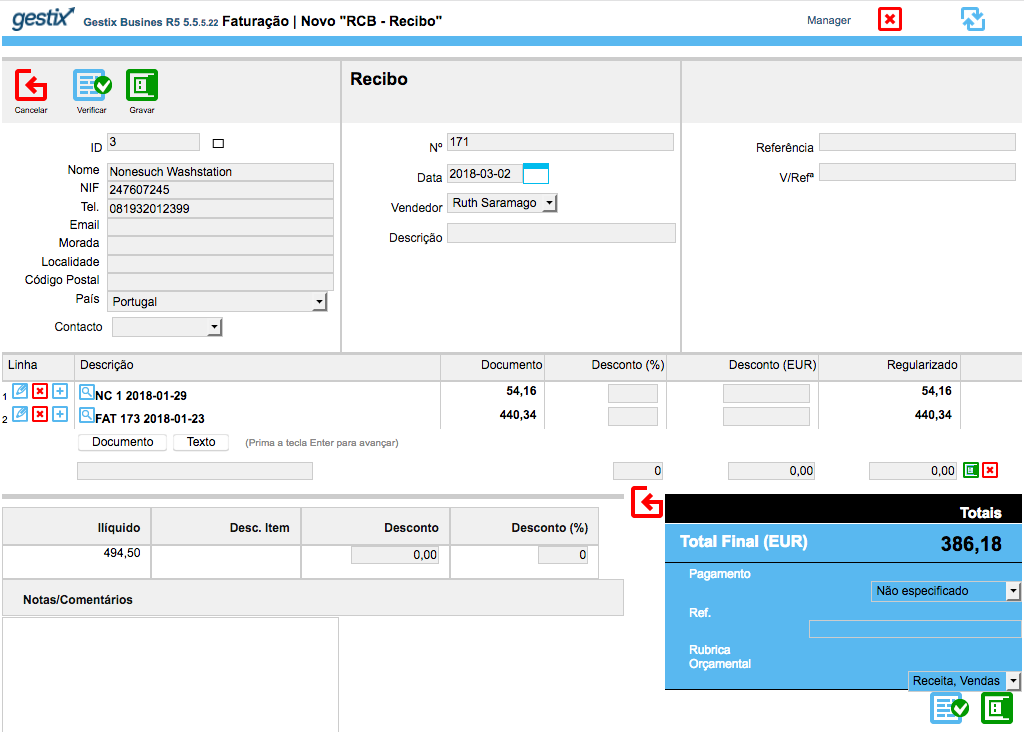1024x732 pixels.
Task: Edit line 2 with the pencil icon
Action: (x=20, y=414)
